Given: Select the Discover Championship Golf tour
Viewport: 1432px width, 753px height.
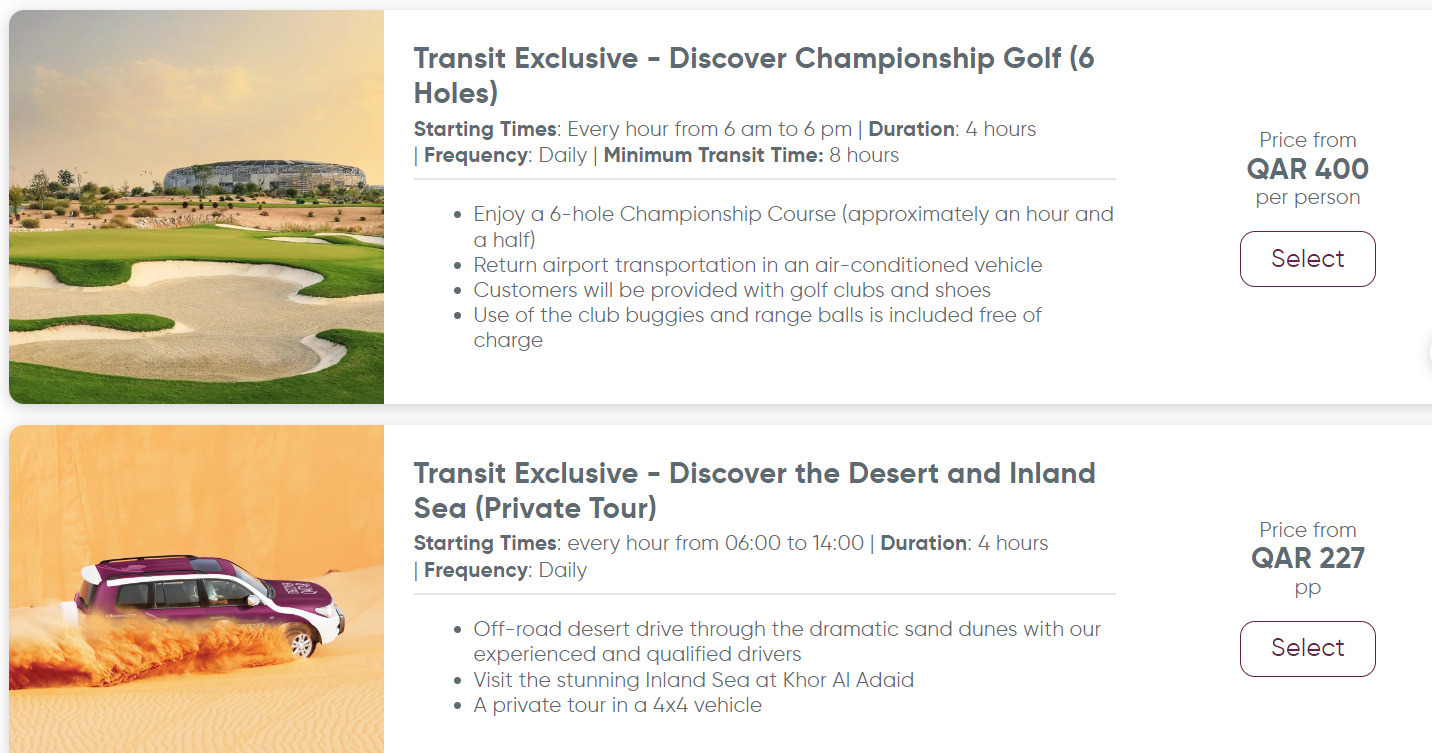Looking at the screenshot, I should point(1307,258).
